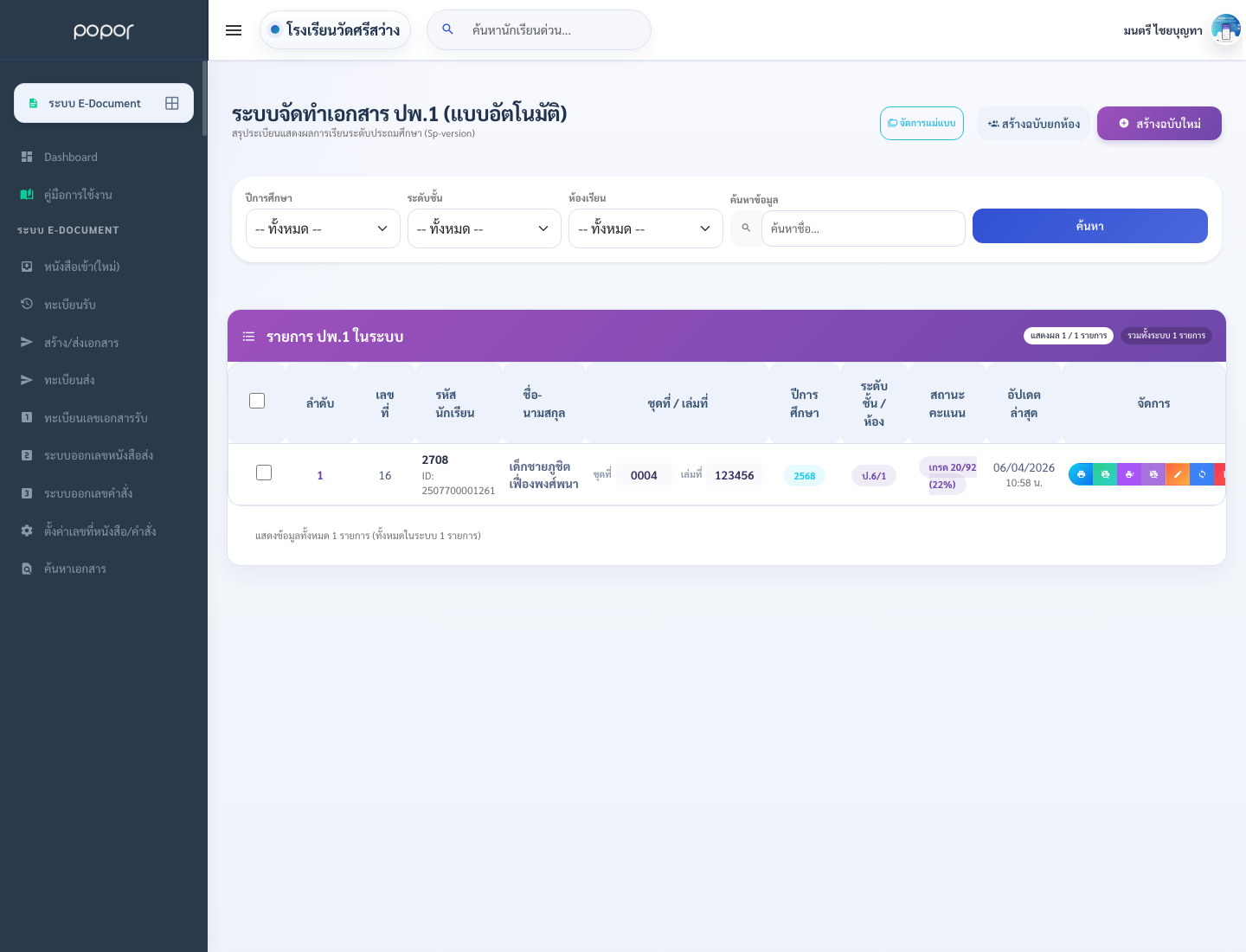This screenshot has width=1246, height=952.
Task: Go to หนังสือเข้า(ใหม่) menu item
Action: (x=82, y=267)
